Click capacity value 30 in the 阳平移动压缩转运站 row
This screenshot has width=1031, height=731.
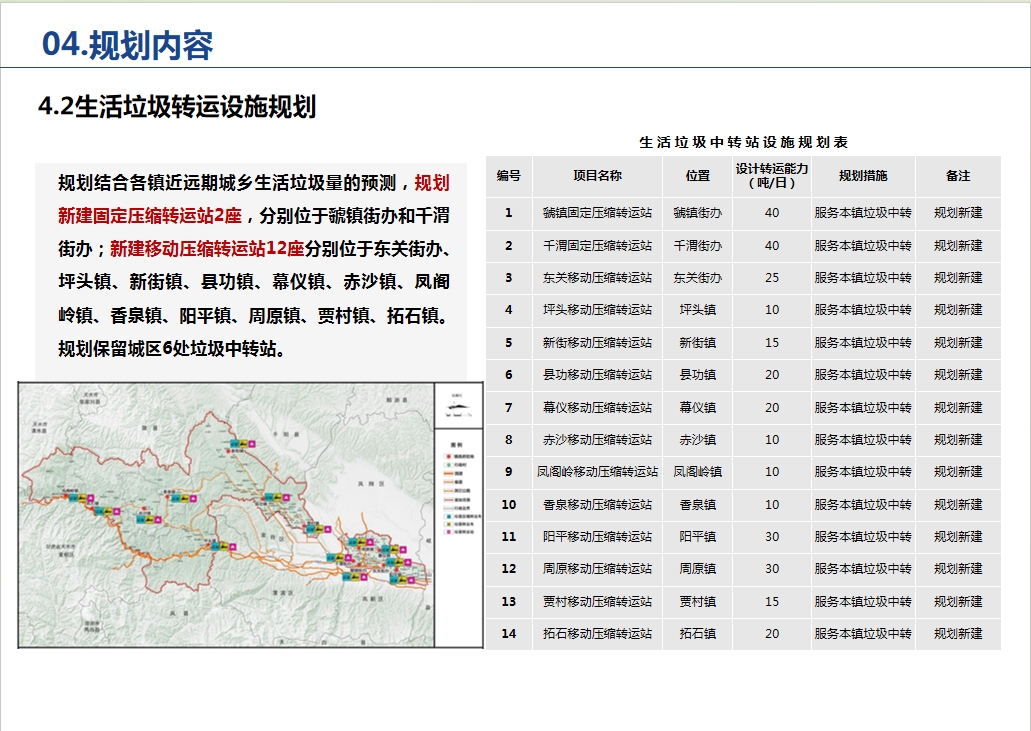[772, 536]
